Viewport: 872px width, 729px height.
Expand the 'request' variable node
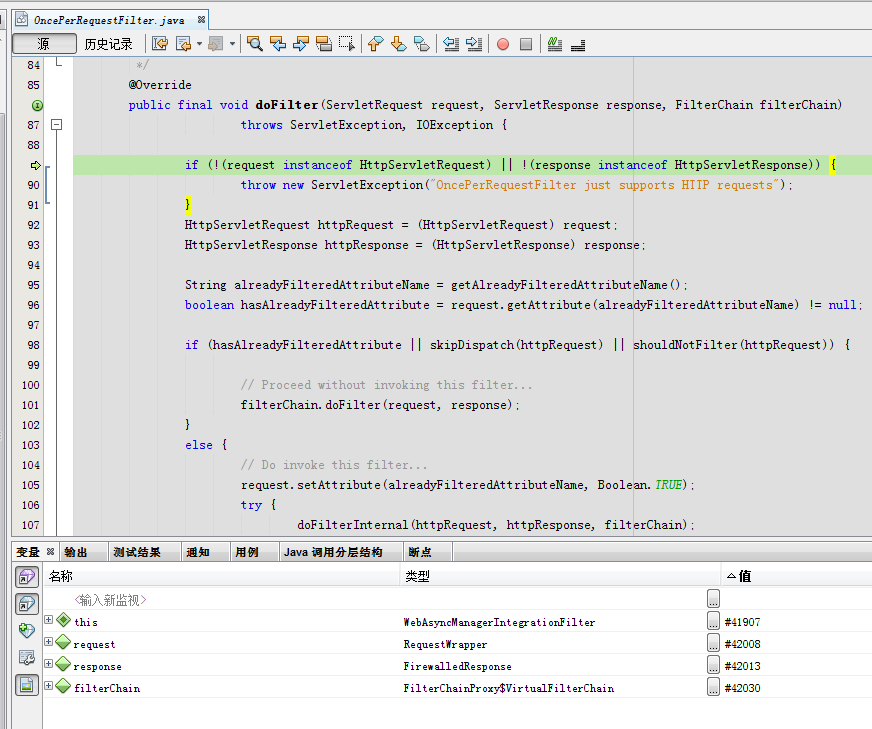[x=48, y=642]
